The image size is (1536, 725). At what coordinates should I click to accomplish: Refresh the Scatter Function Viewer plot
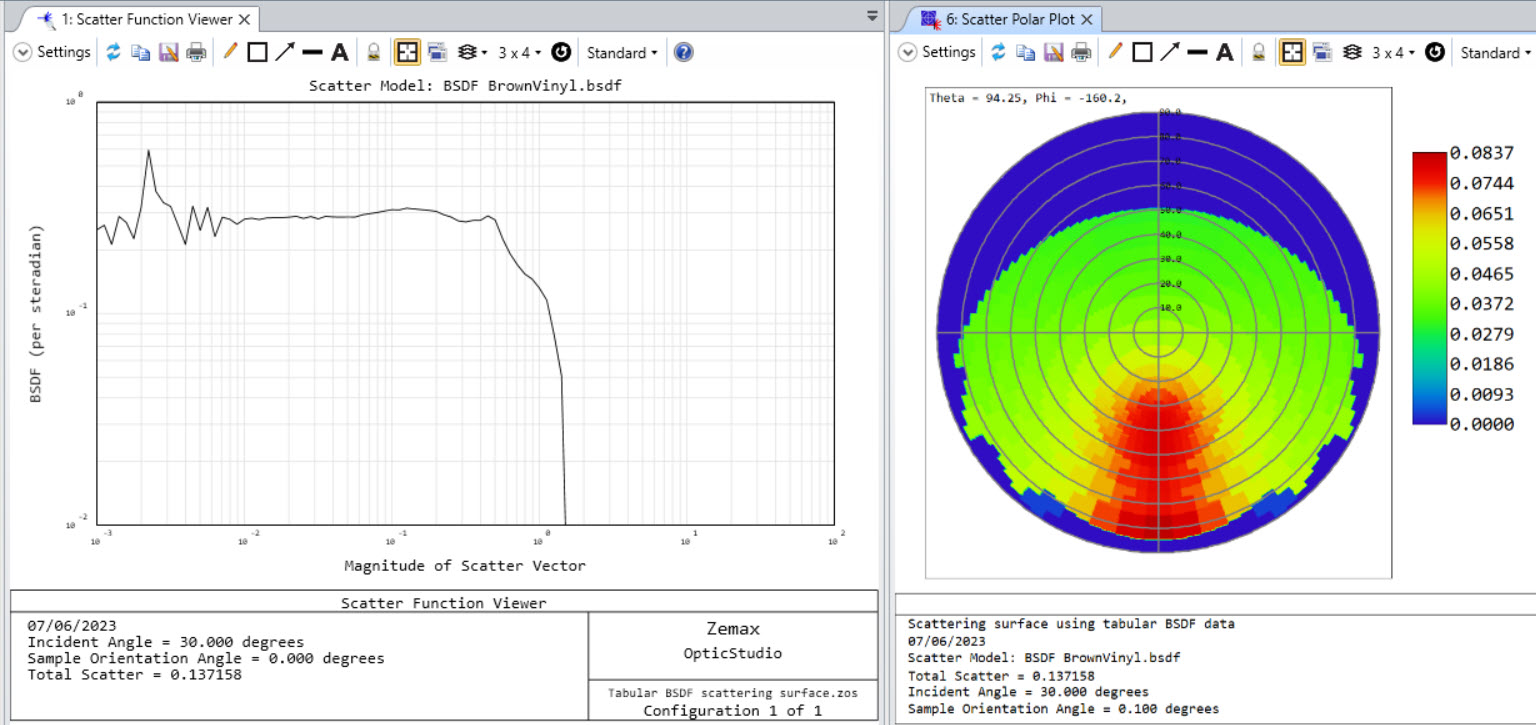[x=113, y=52]
